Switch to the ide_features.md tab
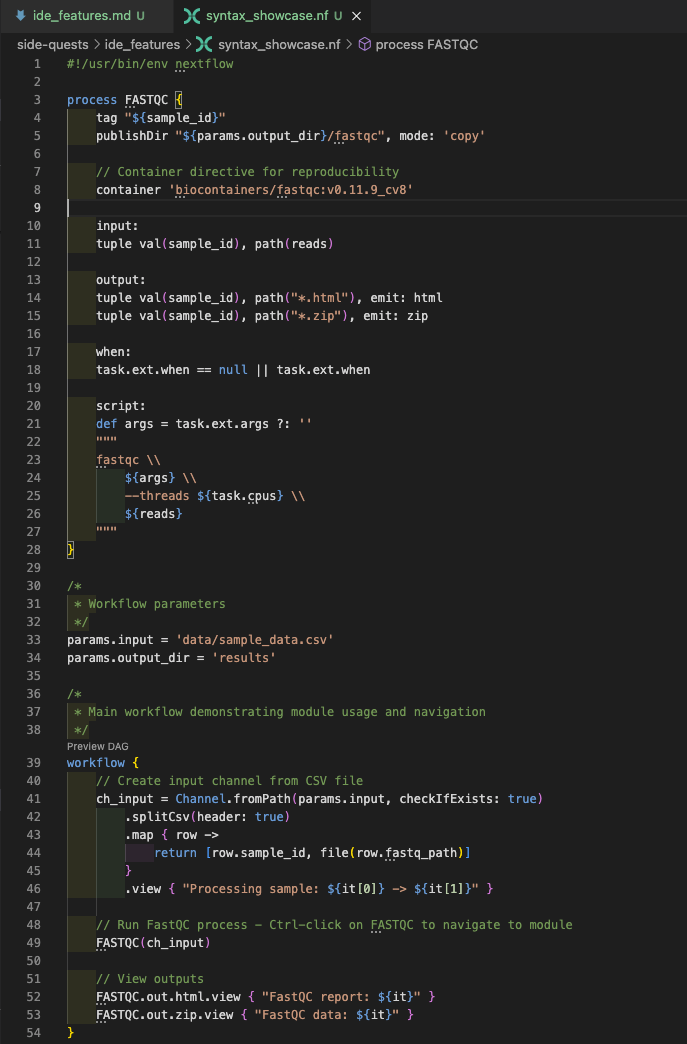Viewport: 687px width, 1044px height. [80, 15]
